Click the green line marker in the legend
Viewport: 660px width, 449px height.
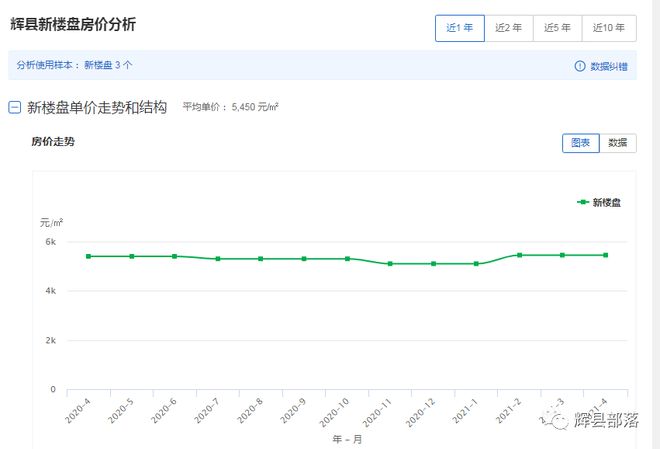click(583, 202)
